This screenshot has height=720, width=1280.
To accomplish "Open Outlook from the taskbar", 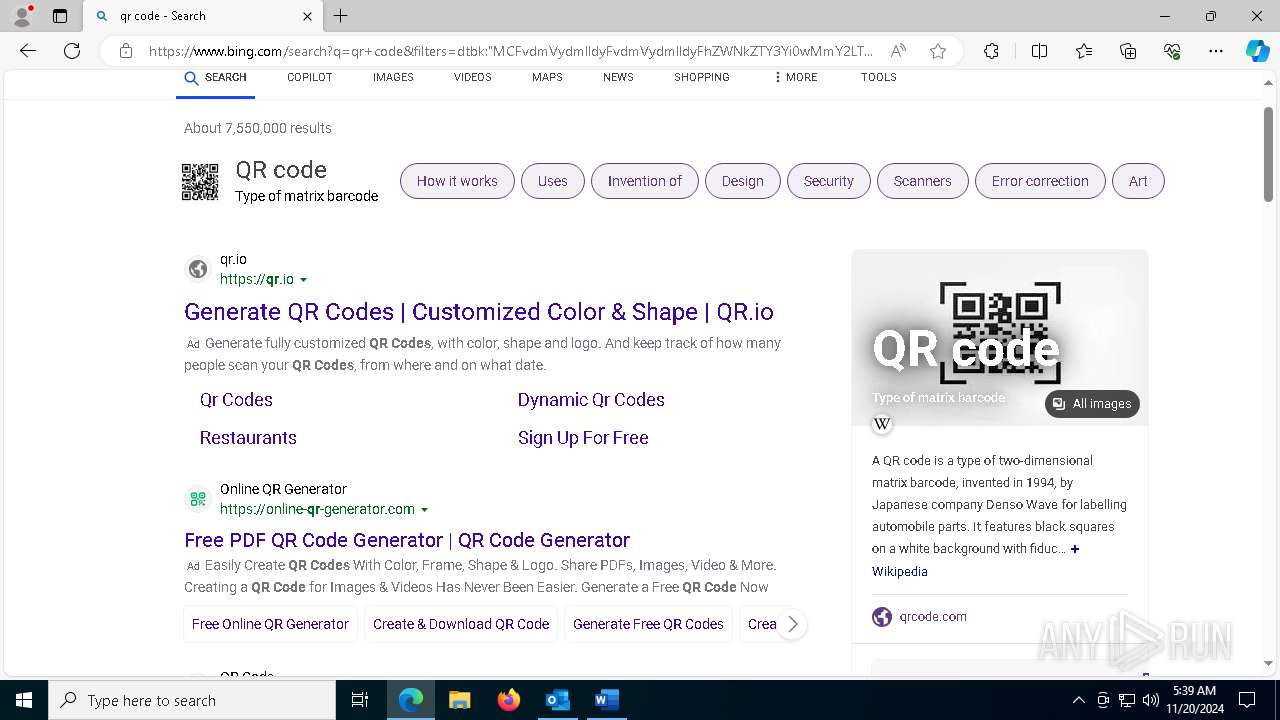I will click(x=557, y=700).
